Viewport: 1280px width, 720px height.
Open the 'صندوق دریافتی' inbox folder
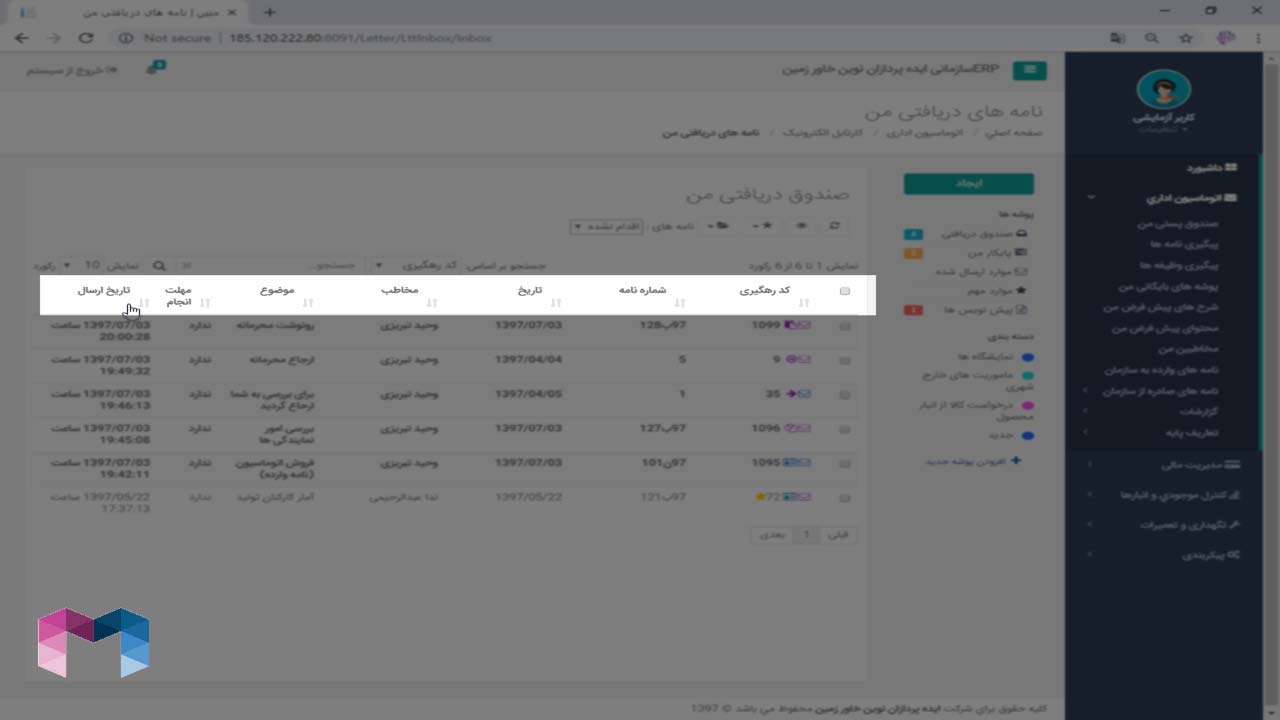pos(985,234)
